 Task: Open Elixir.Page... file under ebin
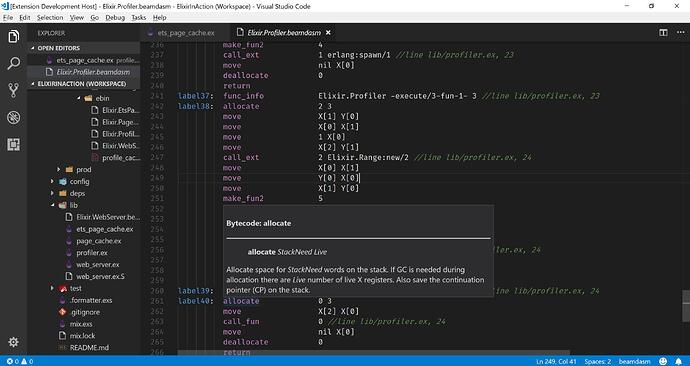click(120, 122)
